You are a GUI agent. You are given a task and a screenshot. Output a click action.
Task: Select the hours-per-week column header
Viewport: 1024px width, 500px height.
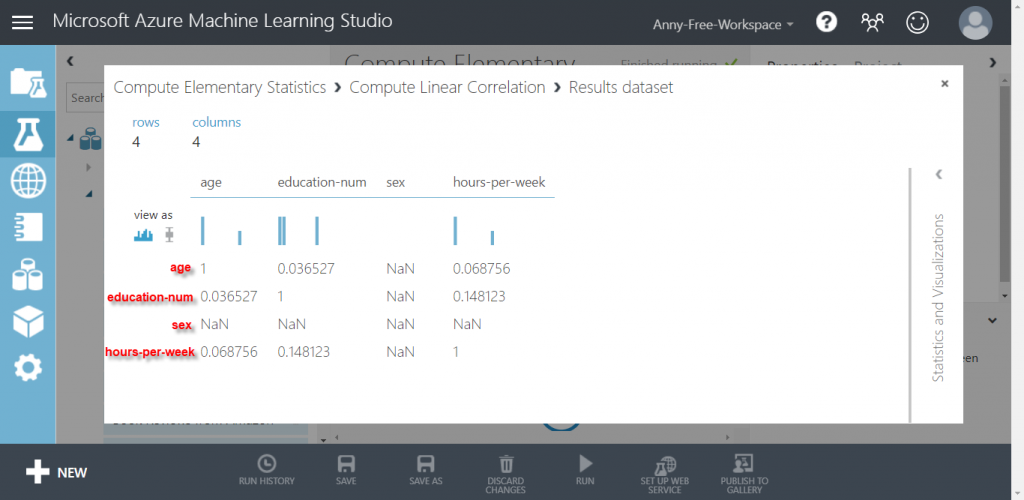[499, 182]
